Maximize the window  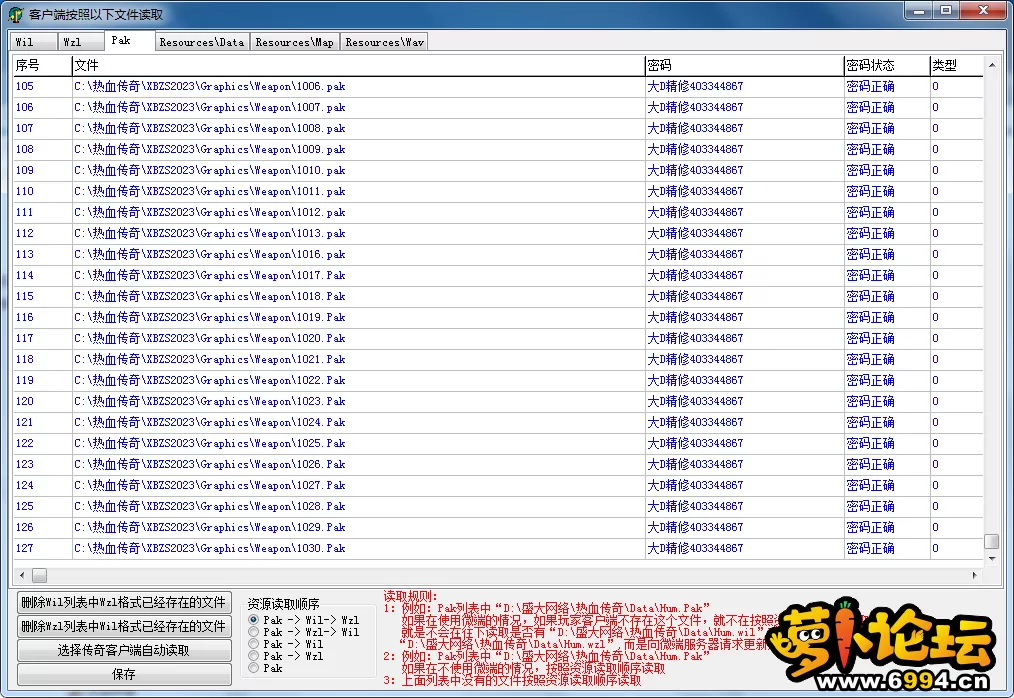pos(946,10)
